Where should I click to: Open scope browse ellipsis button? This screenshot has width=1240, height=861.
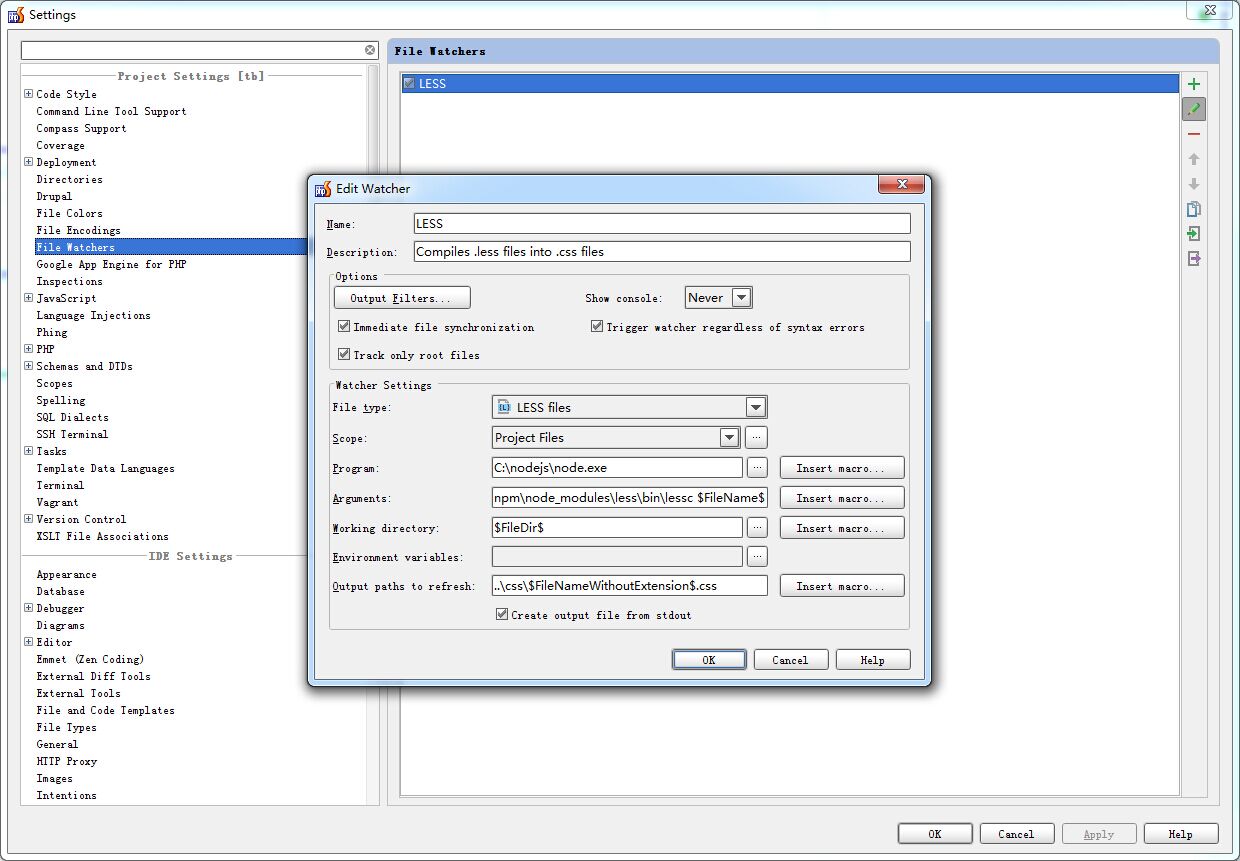pyautogui.click(x=757, y=437)
